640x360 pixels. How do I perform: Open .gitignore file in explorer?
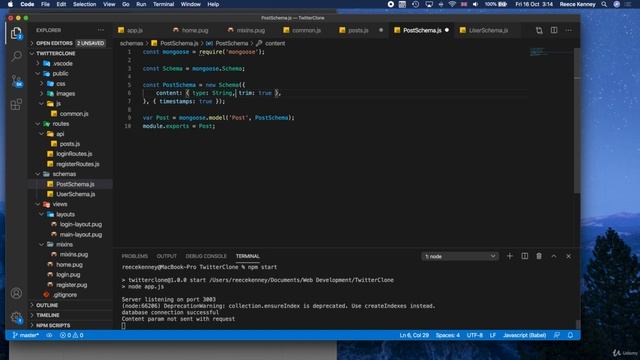(64, 295)
